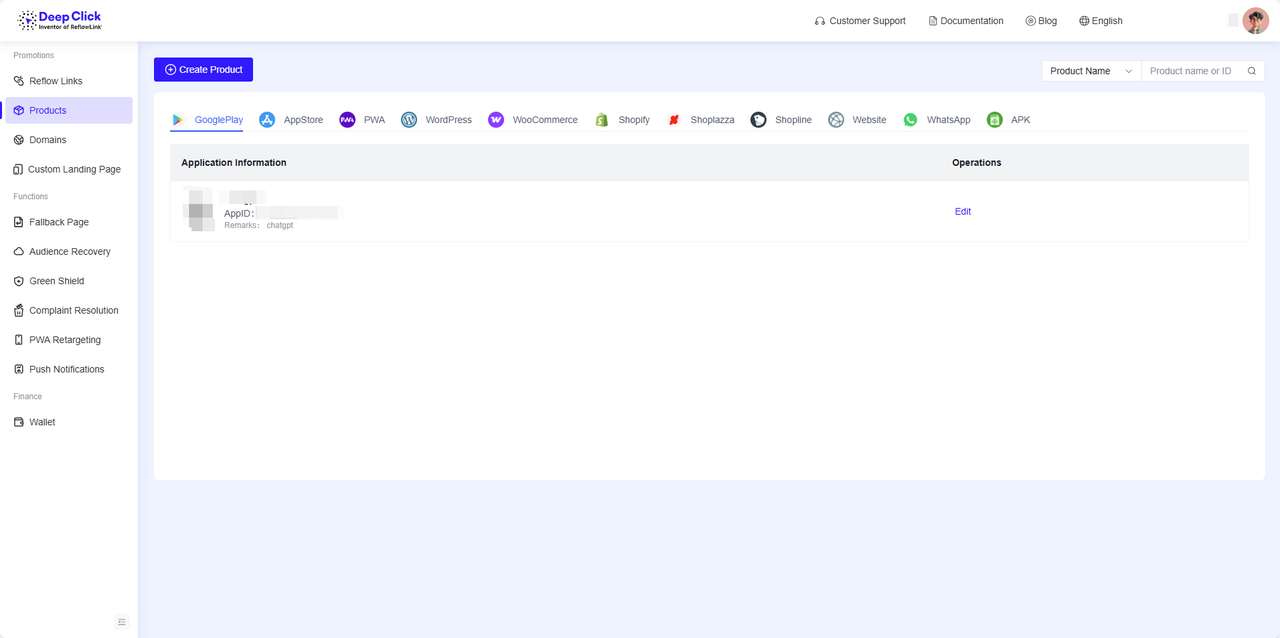Focus the product name or ID search field
The image size is (1280, 638).
pos(1192,71)
